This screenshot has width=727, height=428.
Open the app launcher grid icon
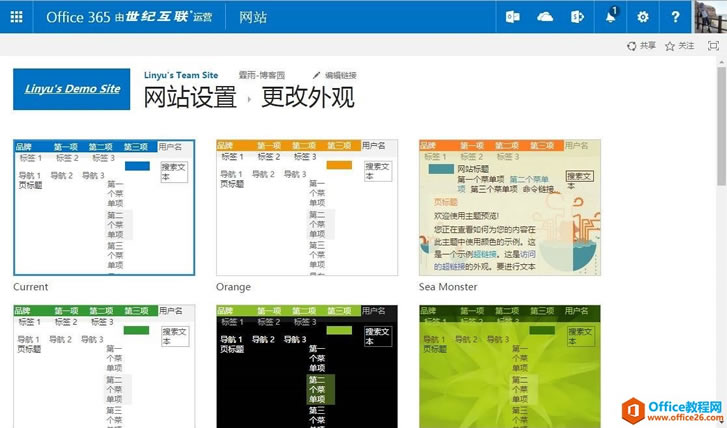click(x=16, y=17)
